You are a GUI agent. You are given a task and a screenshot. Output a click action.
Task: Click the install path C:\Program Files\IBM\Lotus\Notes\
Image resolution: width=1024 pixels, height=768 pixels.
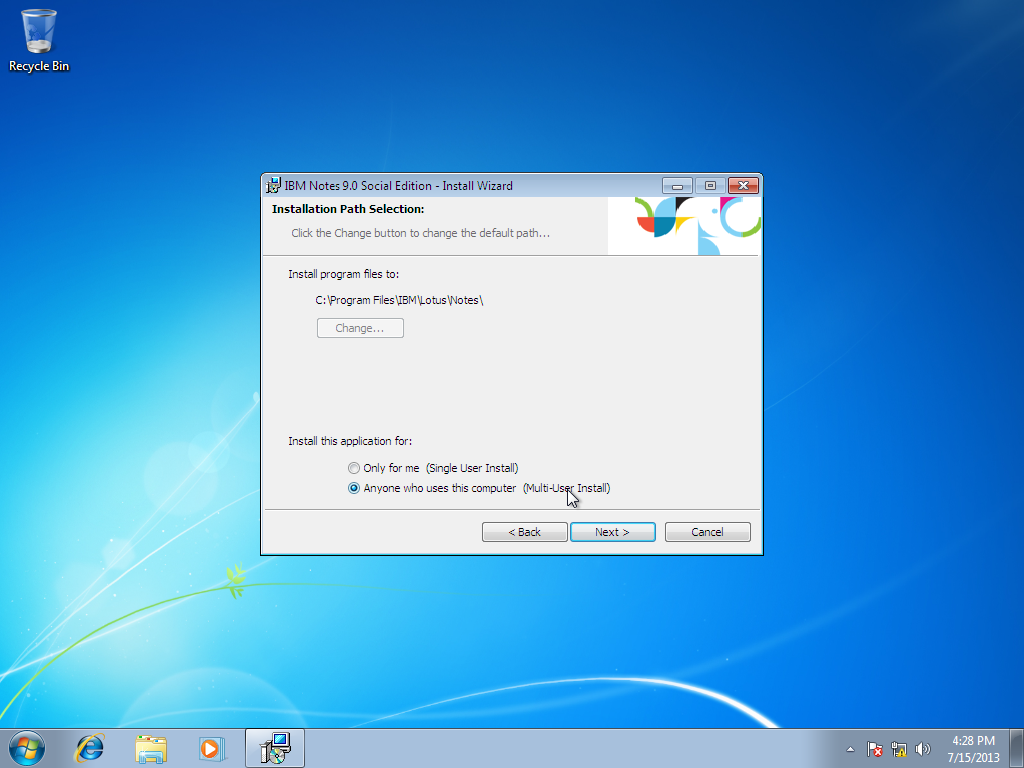[400, 299]
